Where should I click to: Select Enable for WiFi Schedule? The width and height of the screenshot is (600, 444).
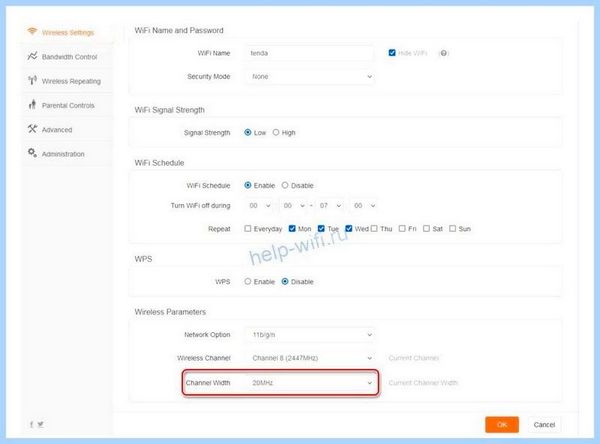click(248, 185)
